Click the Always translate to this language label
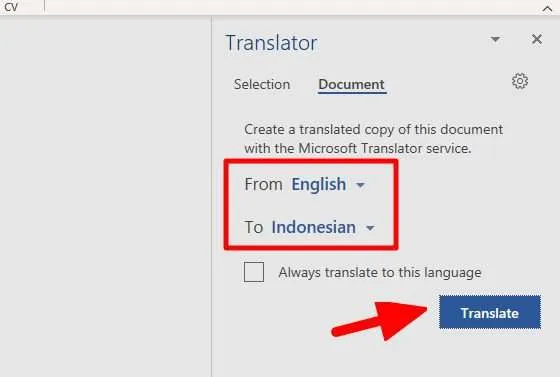This screenshot has height=377, width=560. pos(380,272)
